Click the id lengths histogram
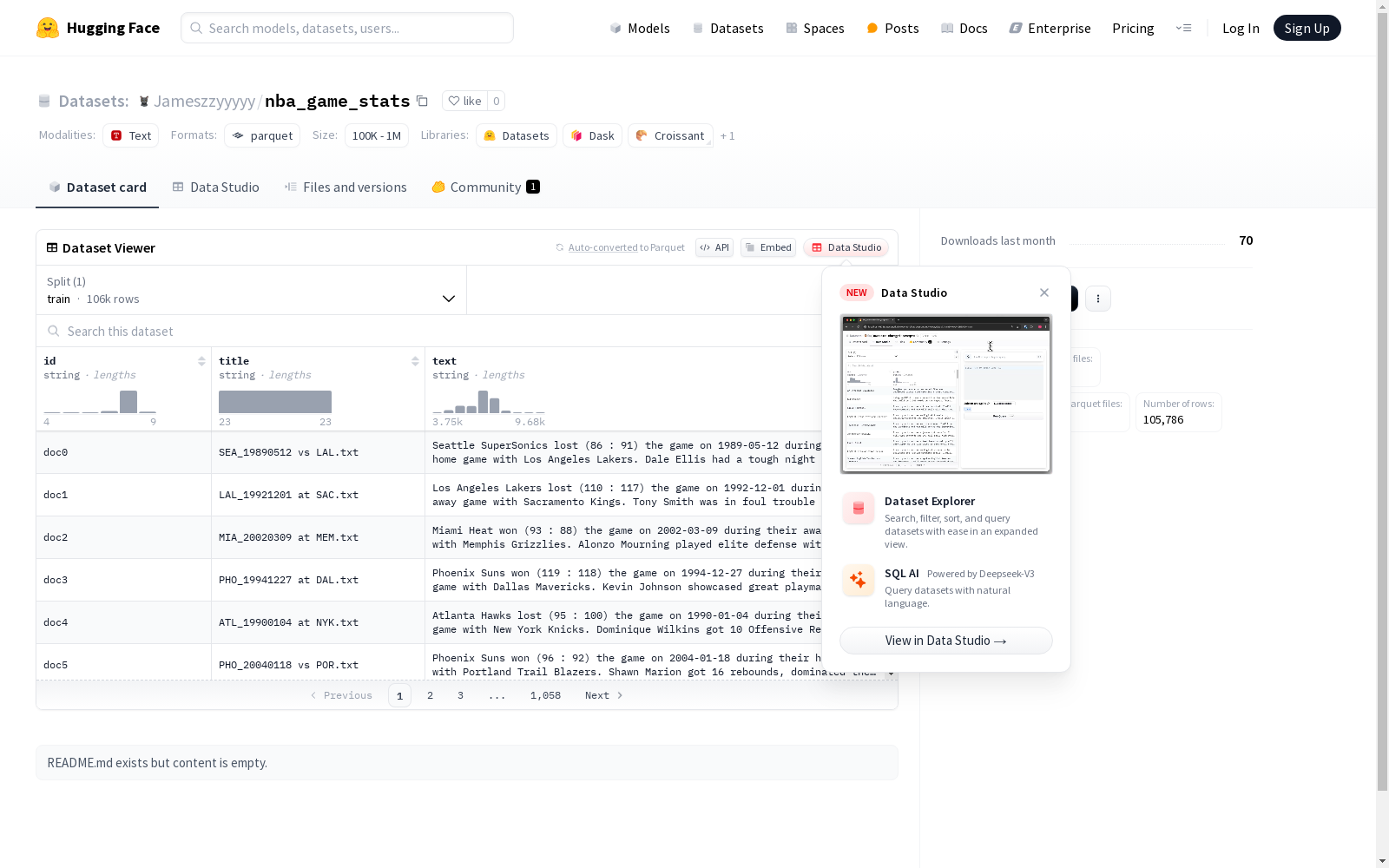This screenshot has width=1389, height=868. point(100,402)
